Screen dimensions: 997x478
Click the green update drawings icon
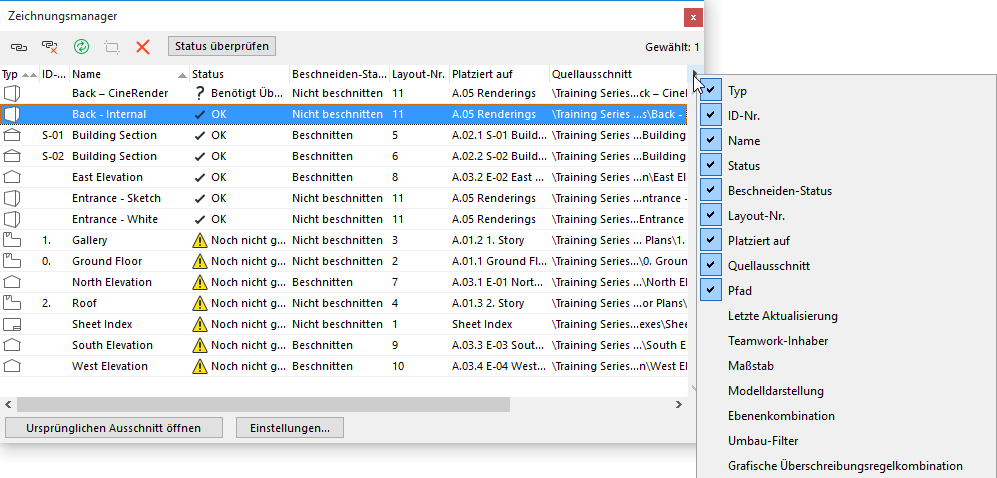pyautogui.click(x=81, y=46)
